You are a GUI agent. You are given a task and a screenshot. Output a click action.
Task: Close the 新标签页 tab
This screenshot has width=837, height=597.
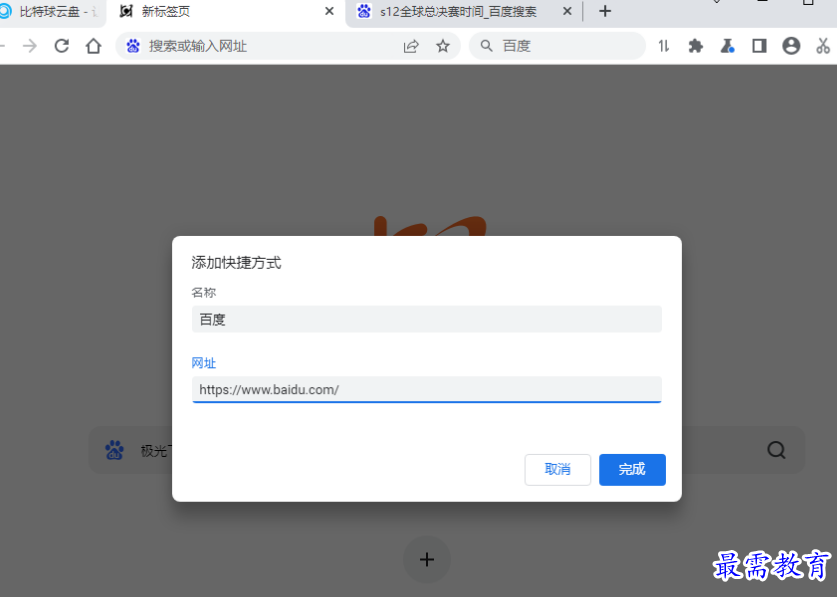click(329, 11)
